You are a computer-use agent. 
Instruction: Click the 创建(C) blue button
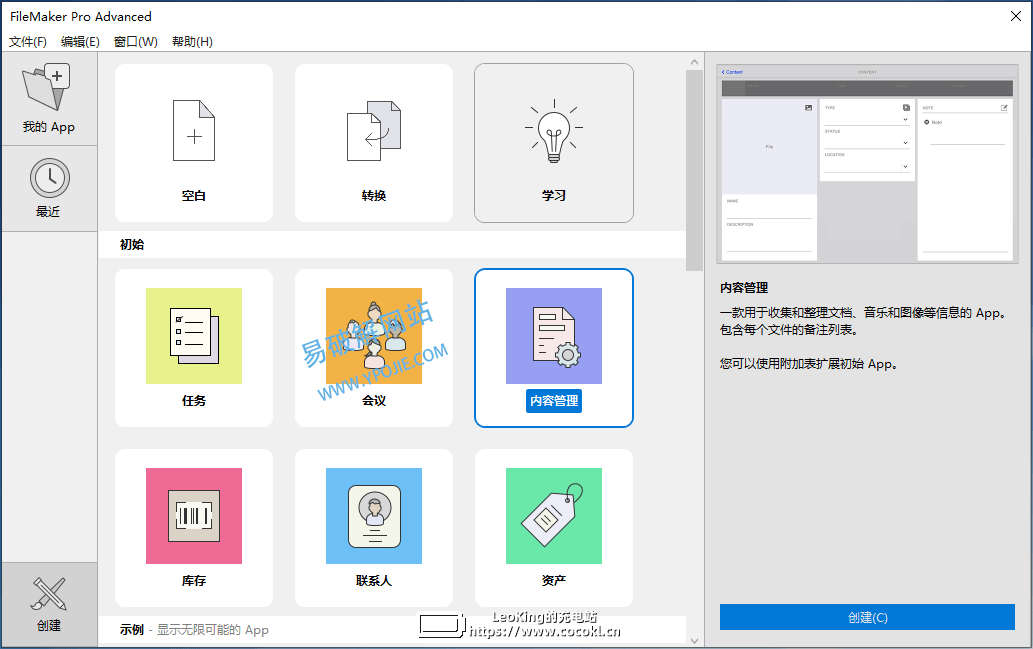tap(867, 617)
